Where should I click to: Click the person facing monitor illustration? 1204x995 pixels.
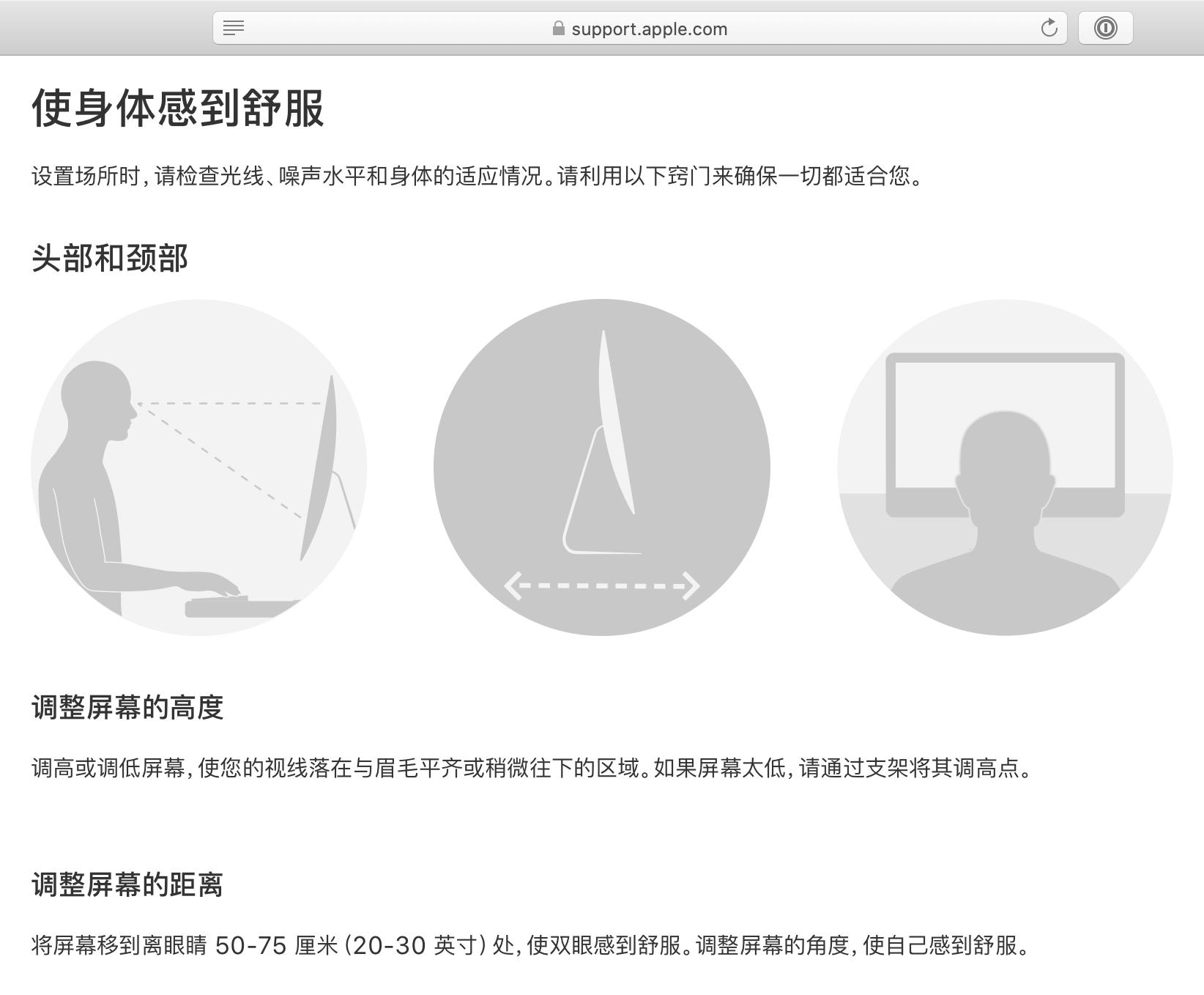[x=1005, y=467]
